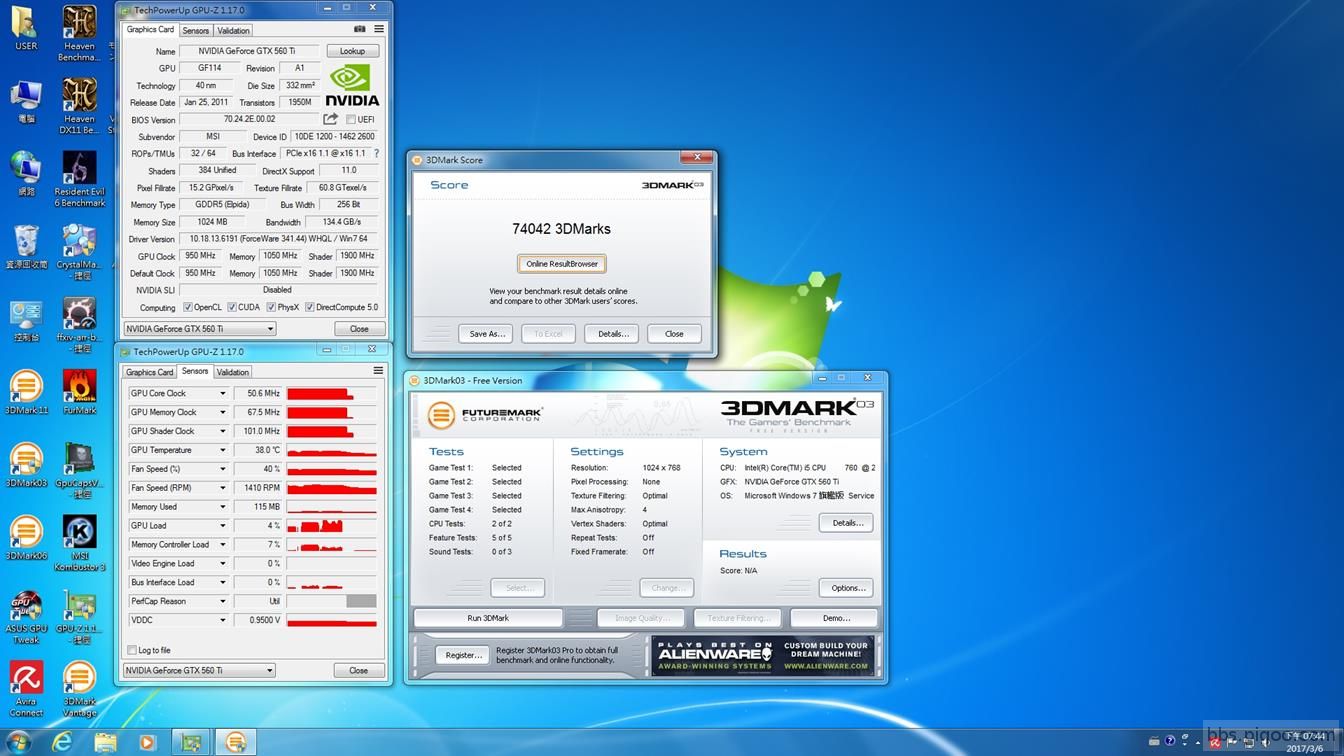
Task: Click the Run 3DMark button
Action: tap(488, 618)
